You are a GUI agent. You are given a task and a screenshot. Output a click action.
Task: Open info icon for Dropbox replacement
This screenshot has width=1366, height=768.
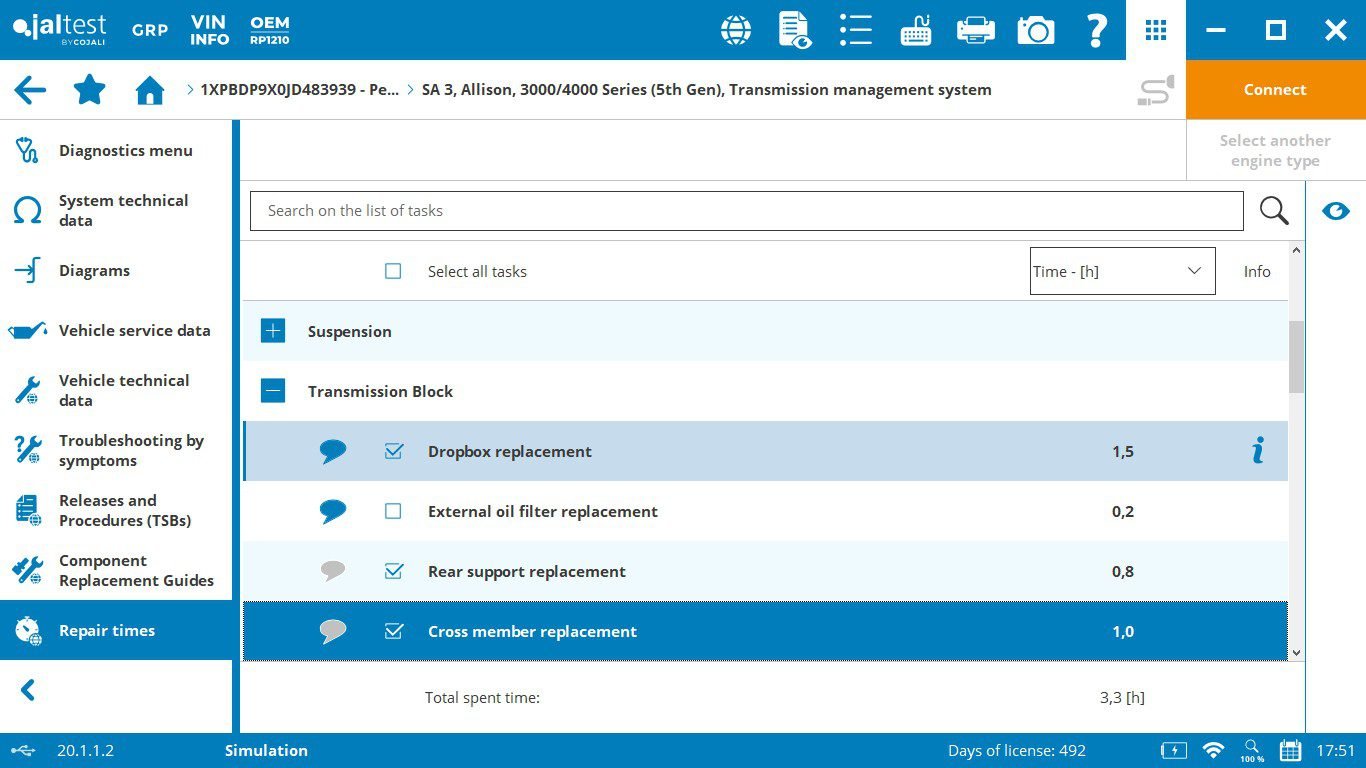click(1258, 451)
